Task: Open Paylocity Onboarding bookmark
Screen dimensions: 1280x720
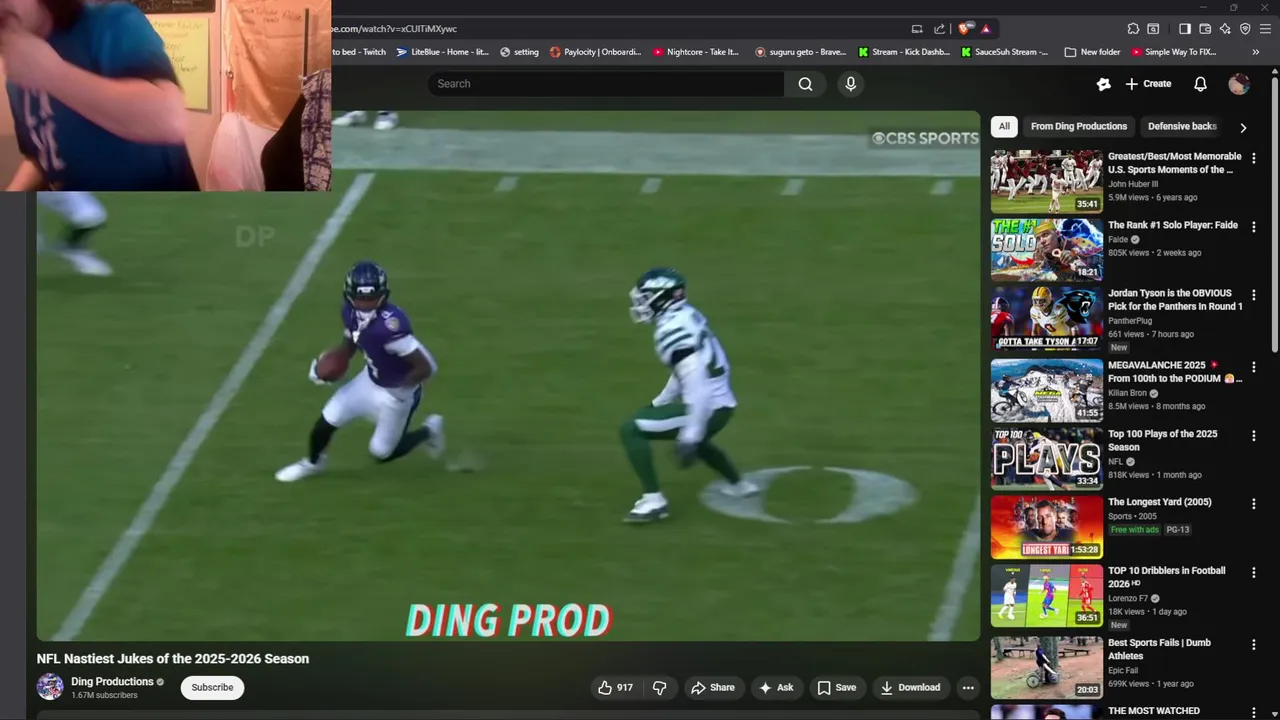Action: (x=596, y=52)
